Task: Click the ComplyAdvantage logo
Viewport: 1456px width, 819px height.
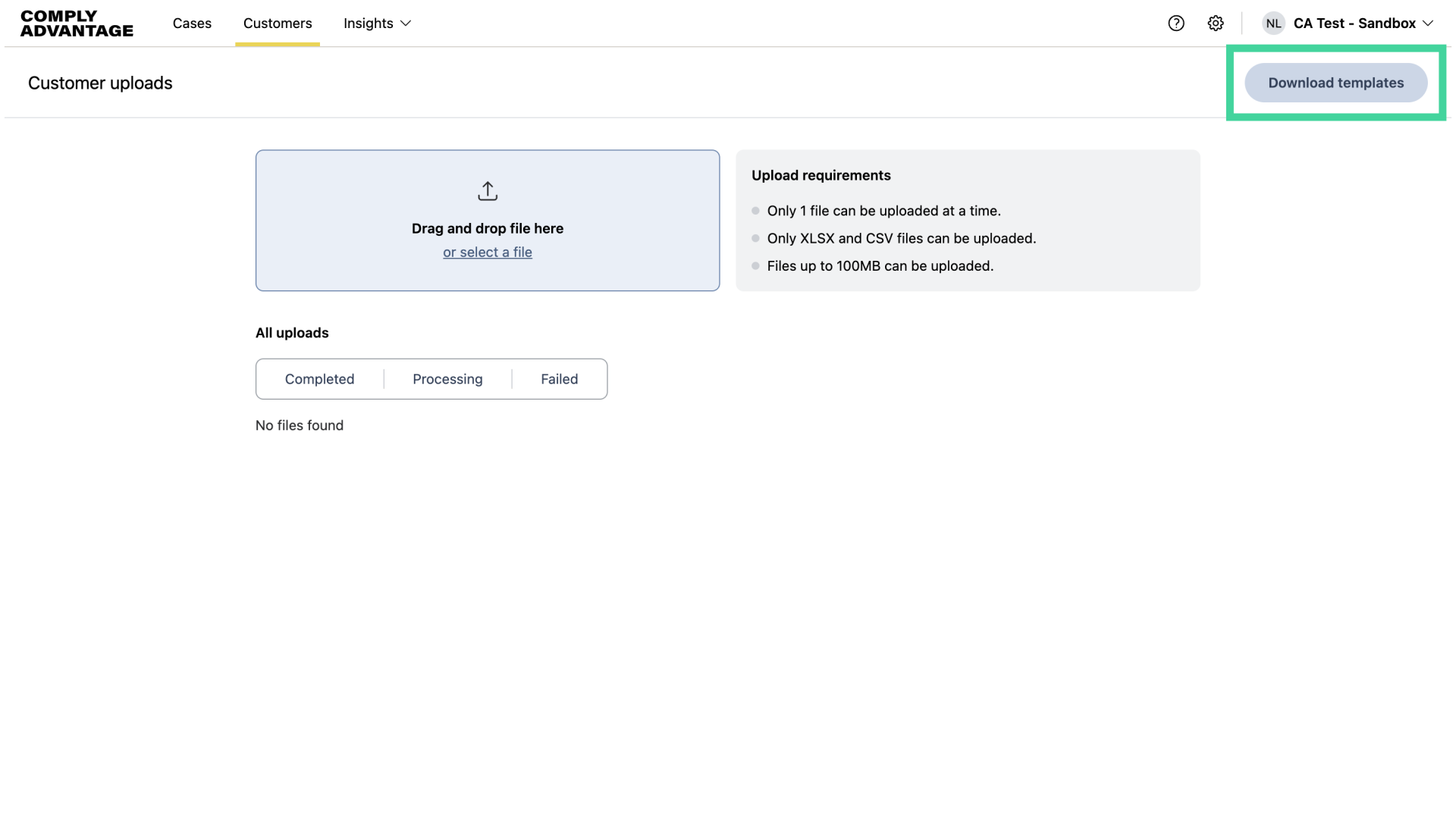Action: [76, 24]
